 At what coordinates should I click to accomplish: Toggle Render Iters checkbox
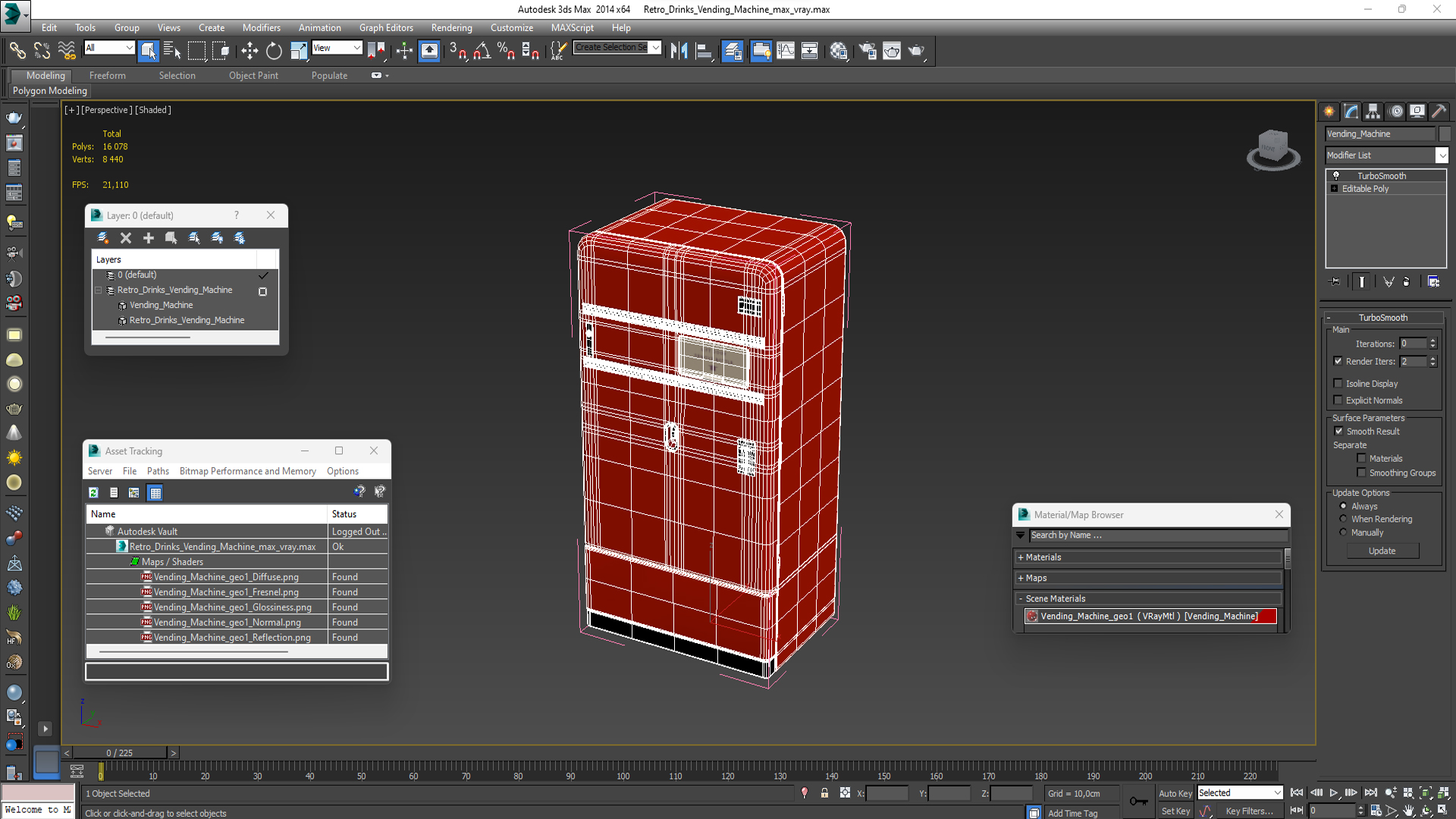pyautogui.click(x=1338, y=361)
